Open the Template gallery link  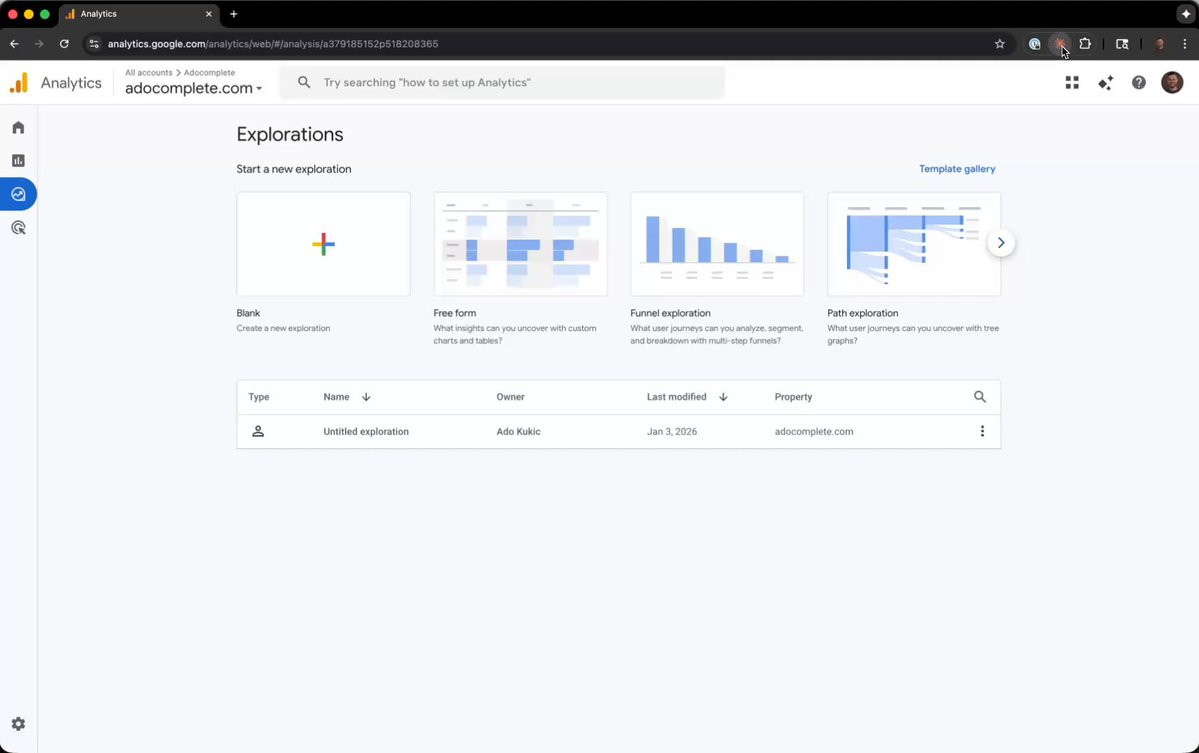(x=957, y=169)
